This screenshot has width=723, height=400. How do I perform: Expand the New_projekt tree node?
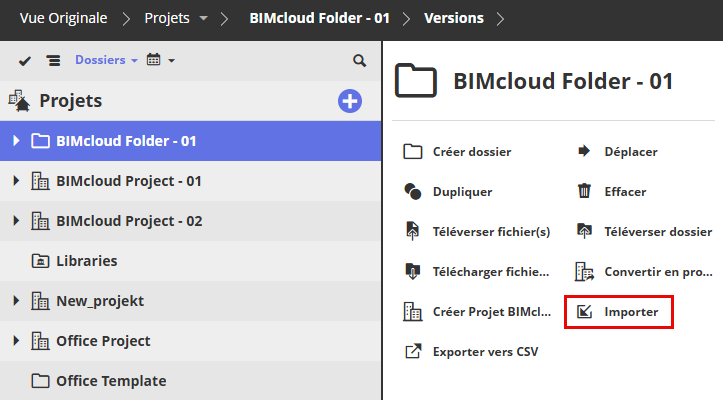click(x=16, y=301)
